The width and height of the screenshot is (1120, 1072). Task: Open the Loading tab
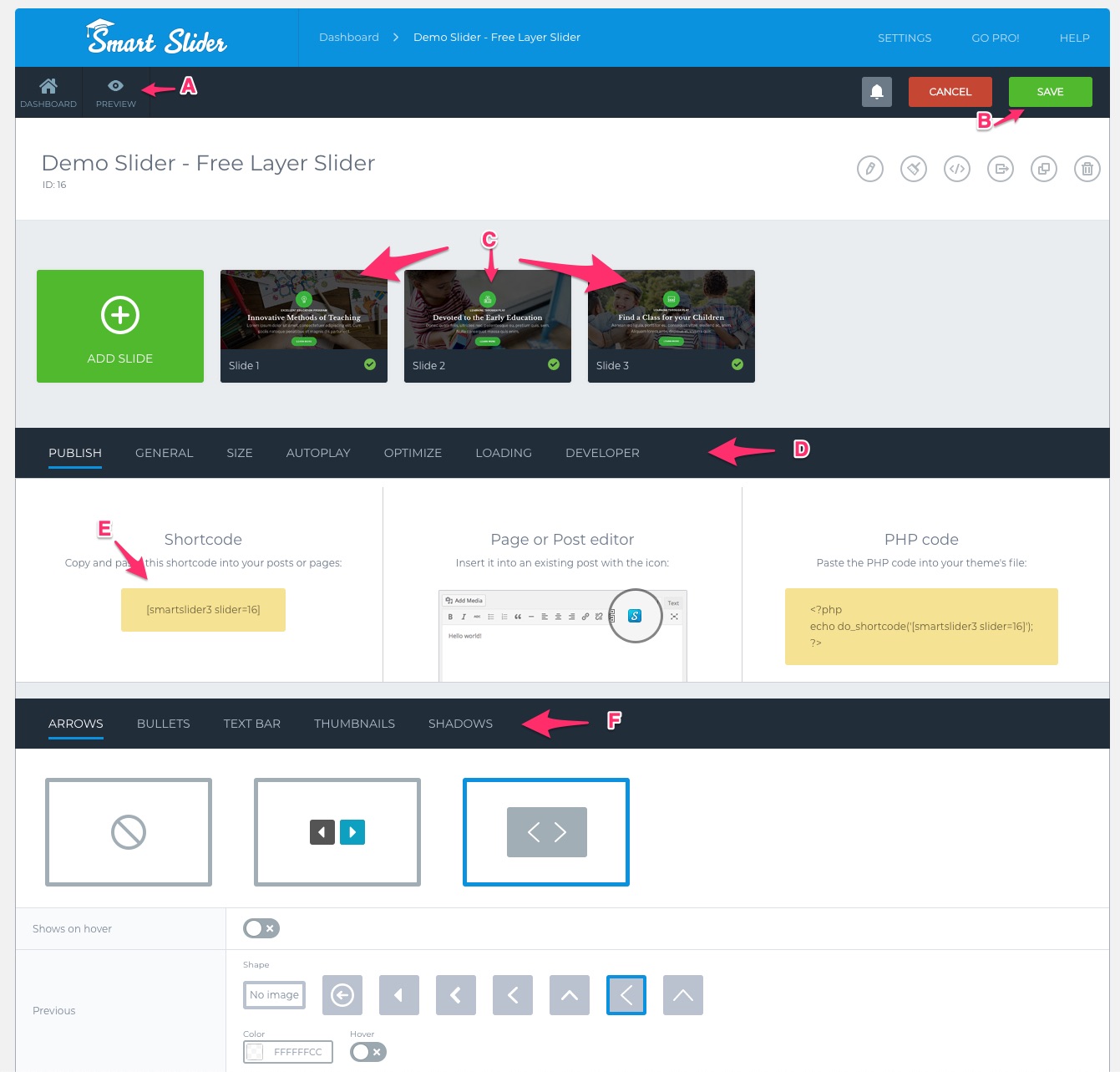(x=504, y=453)
